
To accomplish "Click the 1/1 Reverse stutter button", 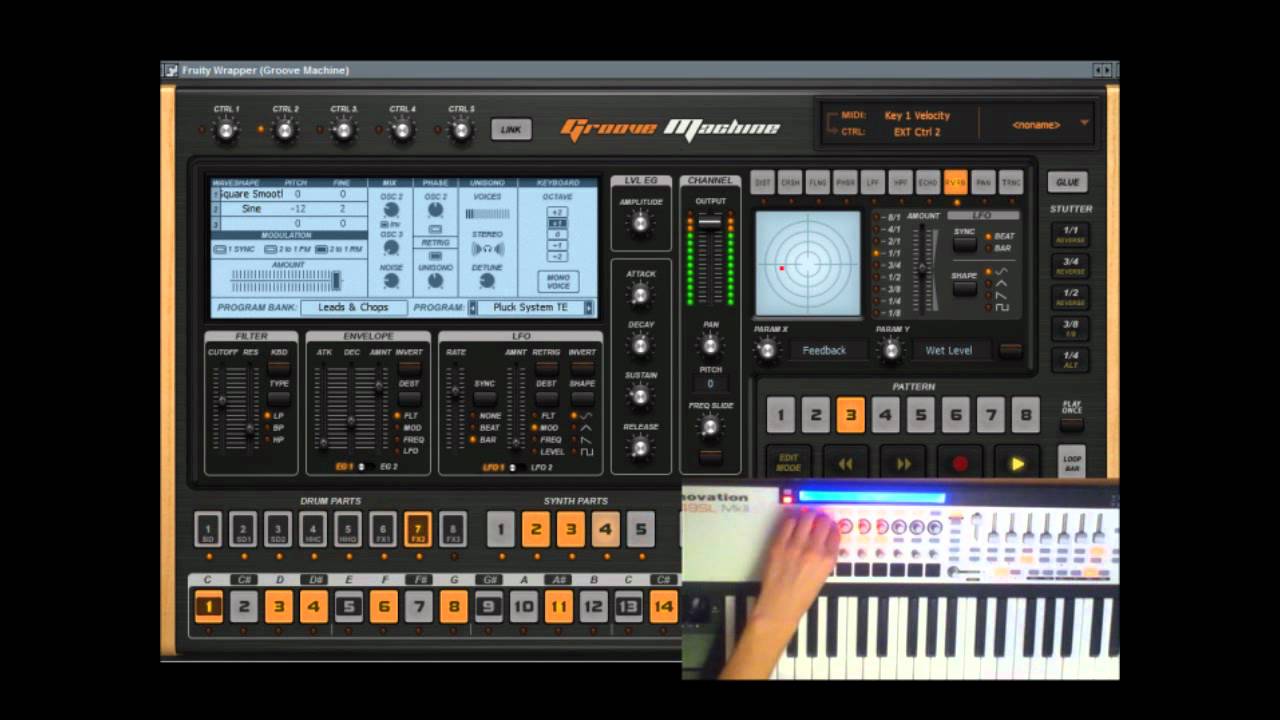I will [1070, 235].
